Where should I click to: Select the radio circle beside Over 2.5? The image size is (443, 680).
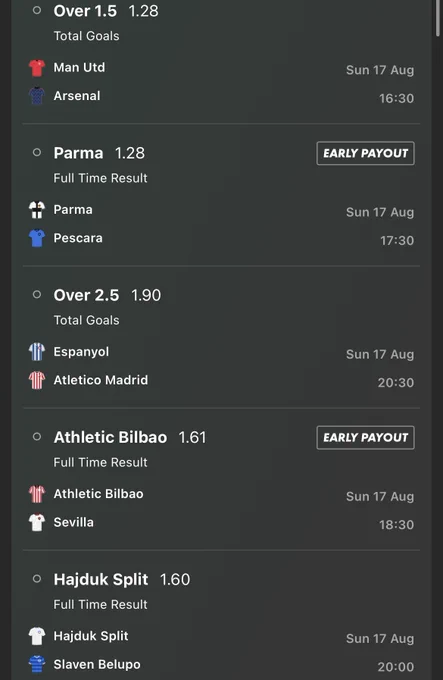(37, 295)
